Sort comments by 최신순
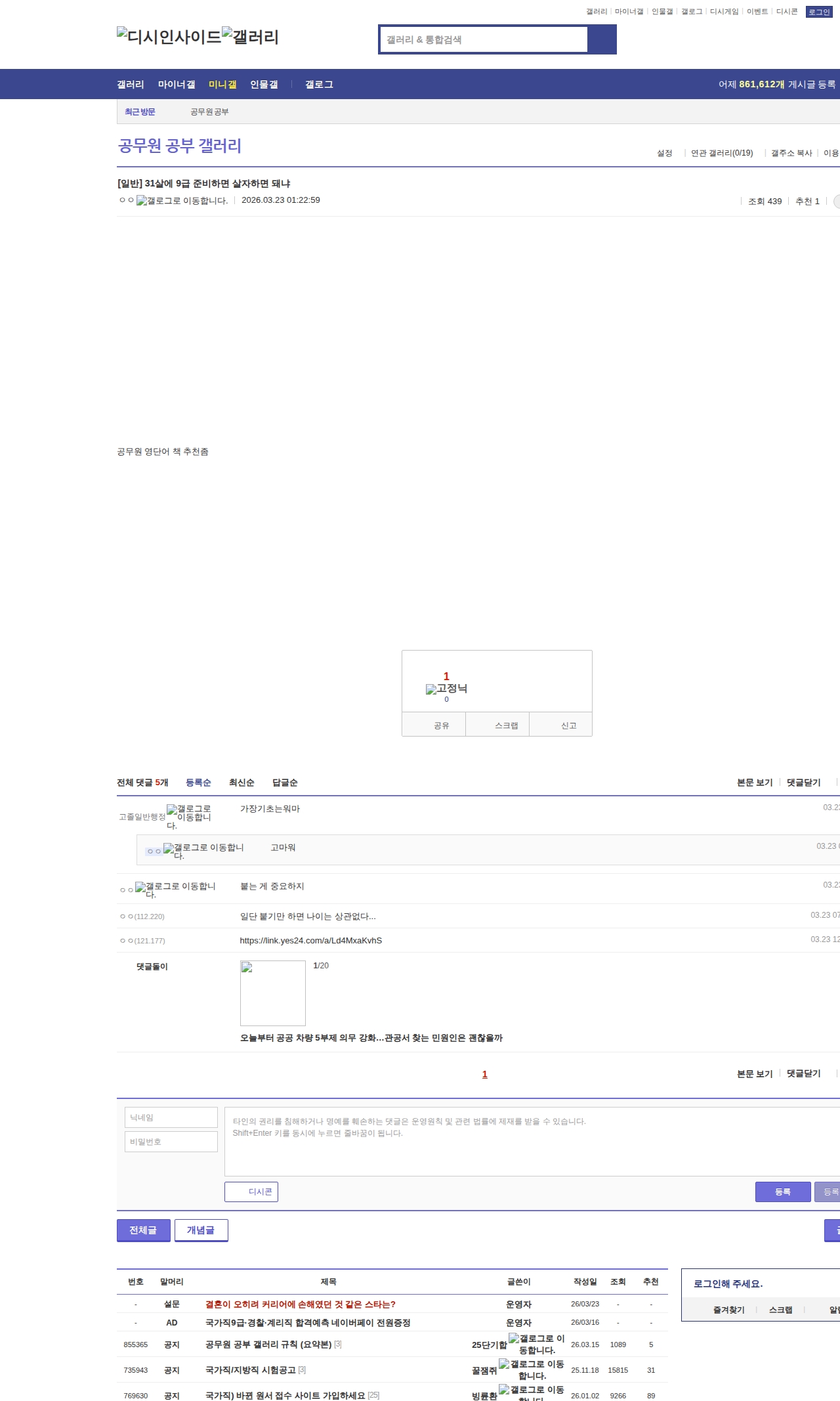The image size is (840, 1401). coord(241,783)
